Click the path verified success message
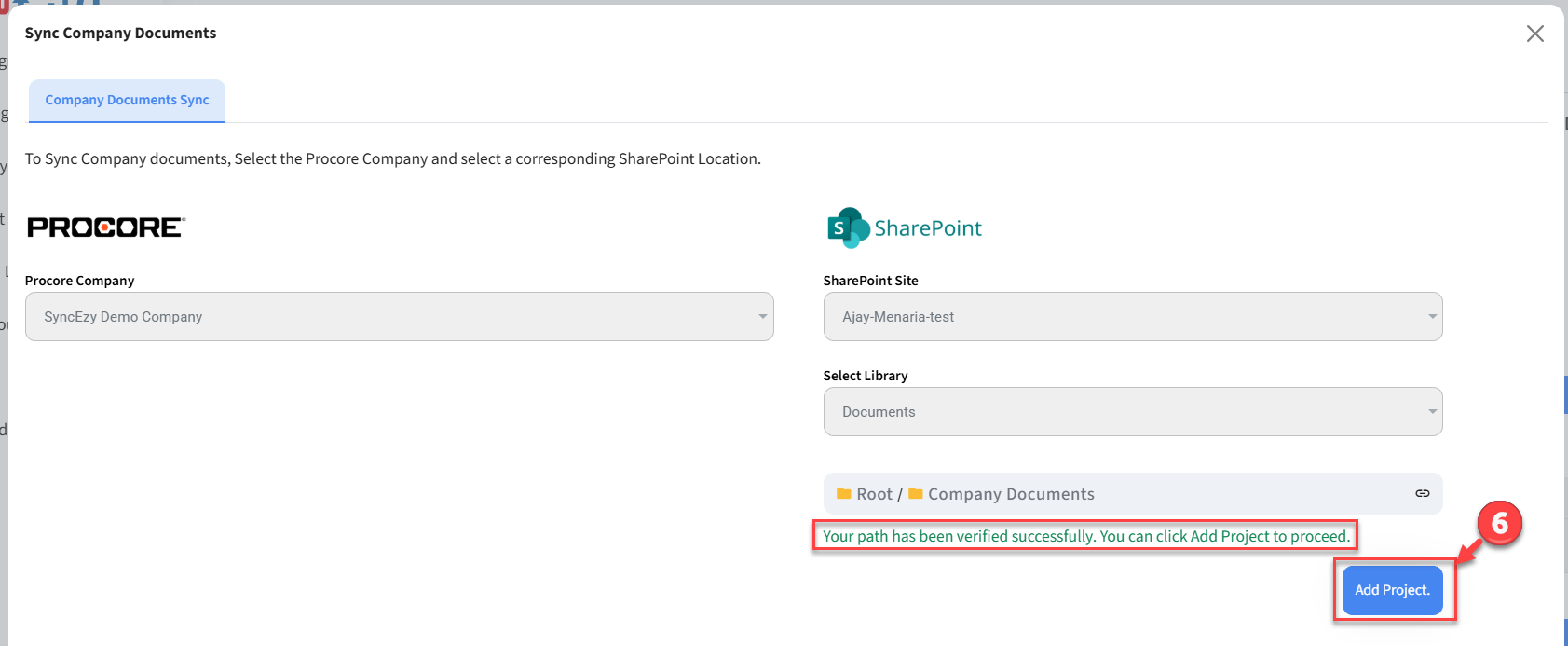The image size is (1568, 646). (1085, 536)
